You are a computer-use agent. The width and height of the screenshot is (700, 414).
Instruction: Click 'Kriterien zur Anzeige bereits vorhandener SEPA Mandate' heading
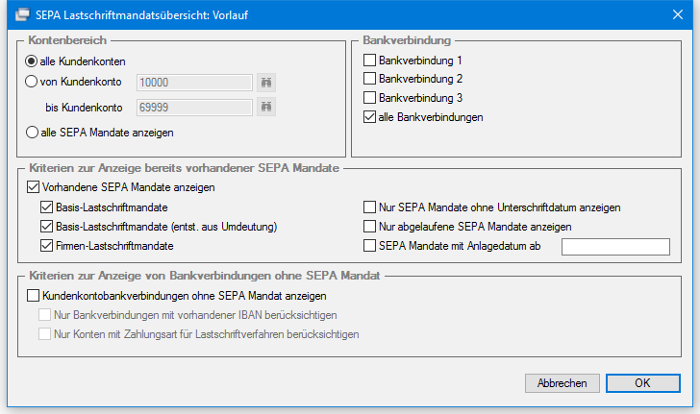tap(184, 168)
